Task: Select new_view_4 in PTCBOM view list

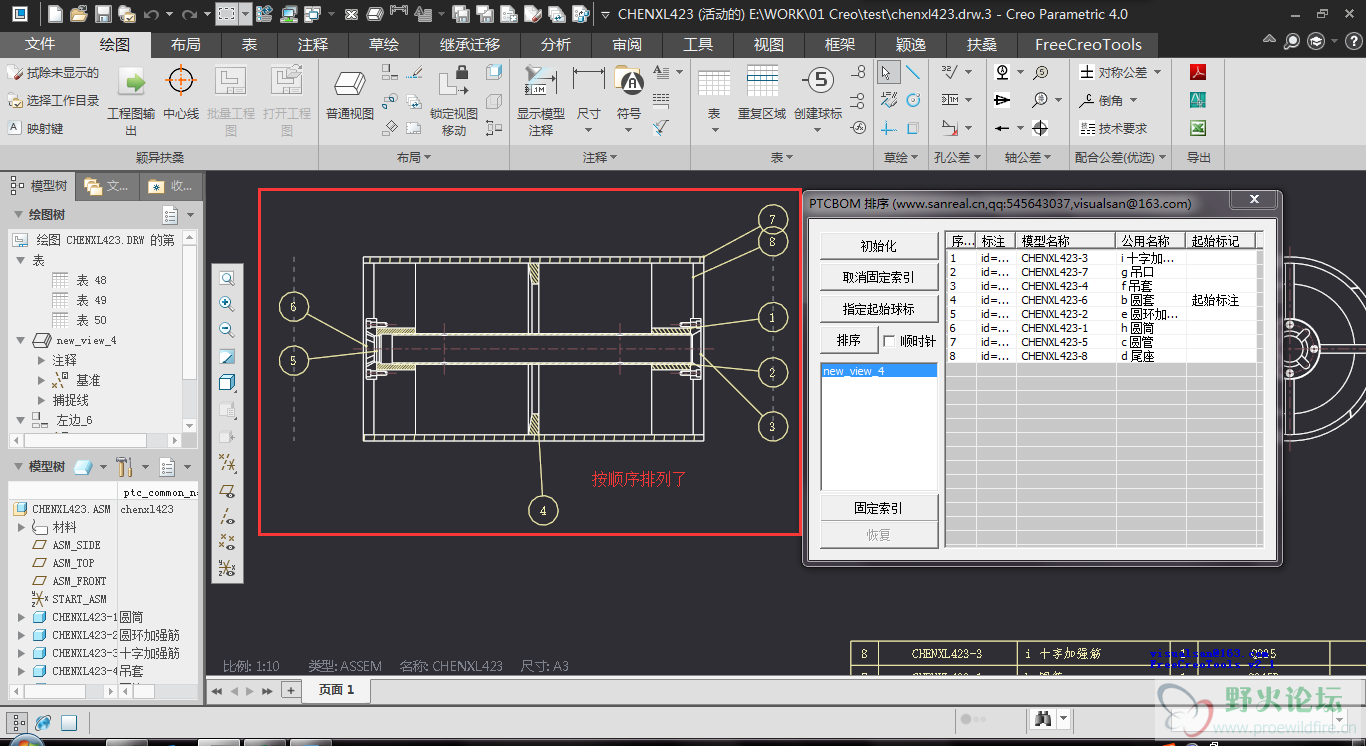Action: 878,371
